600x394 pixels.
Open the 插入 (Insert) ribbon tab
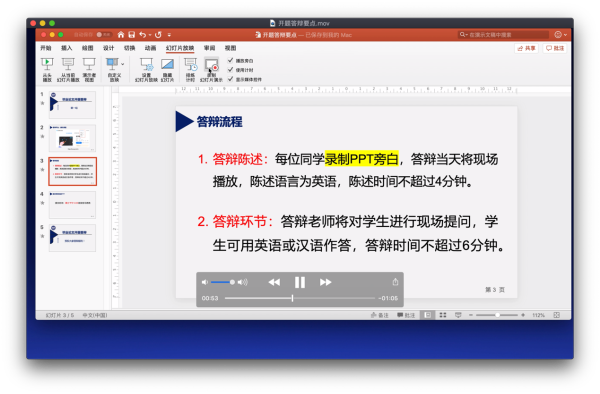click(67, 48)
